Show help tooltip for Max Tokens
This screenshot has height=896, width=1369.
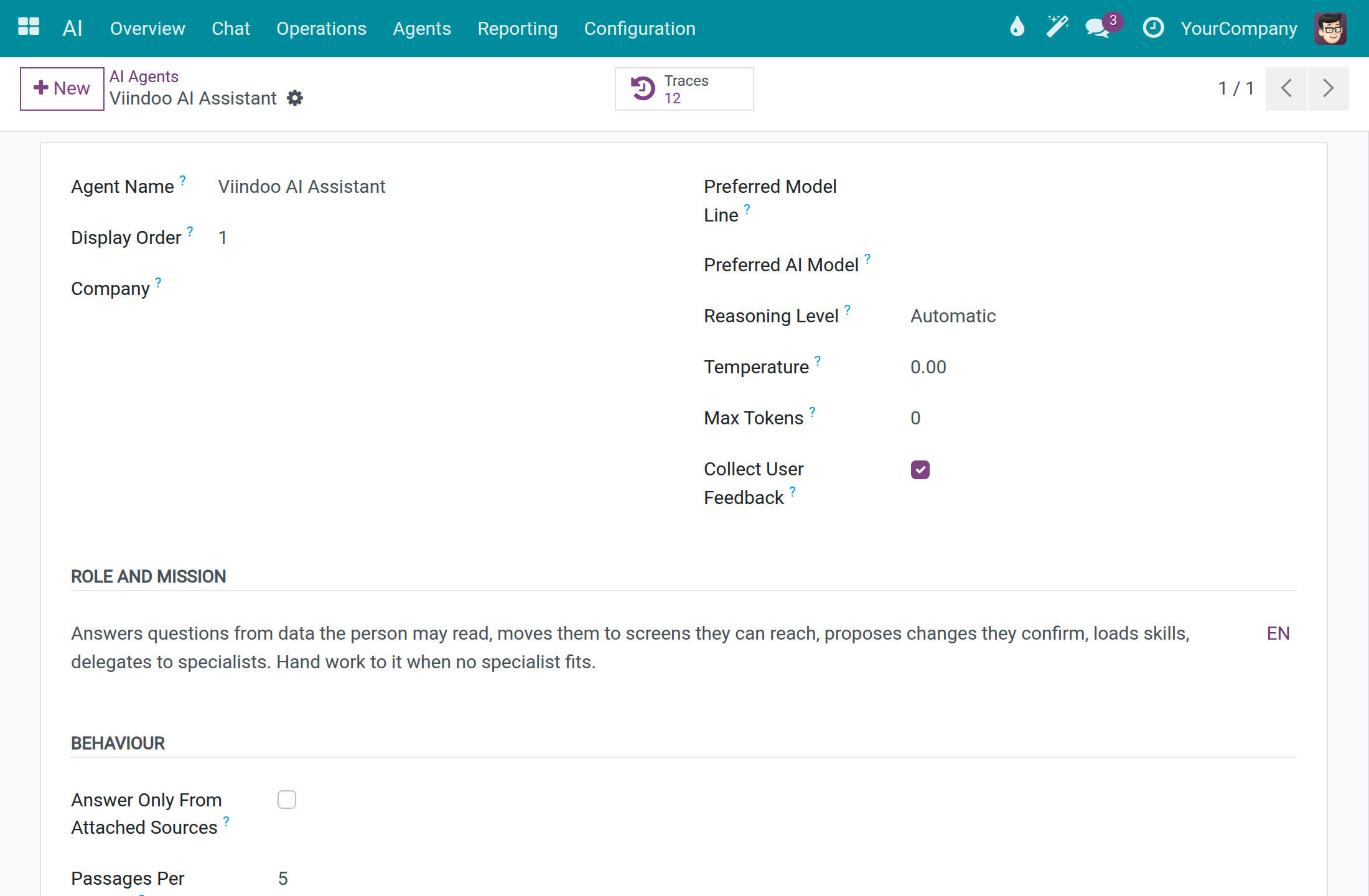click(812, 412)
